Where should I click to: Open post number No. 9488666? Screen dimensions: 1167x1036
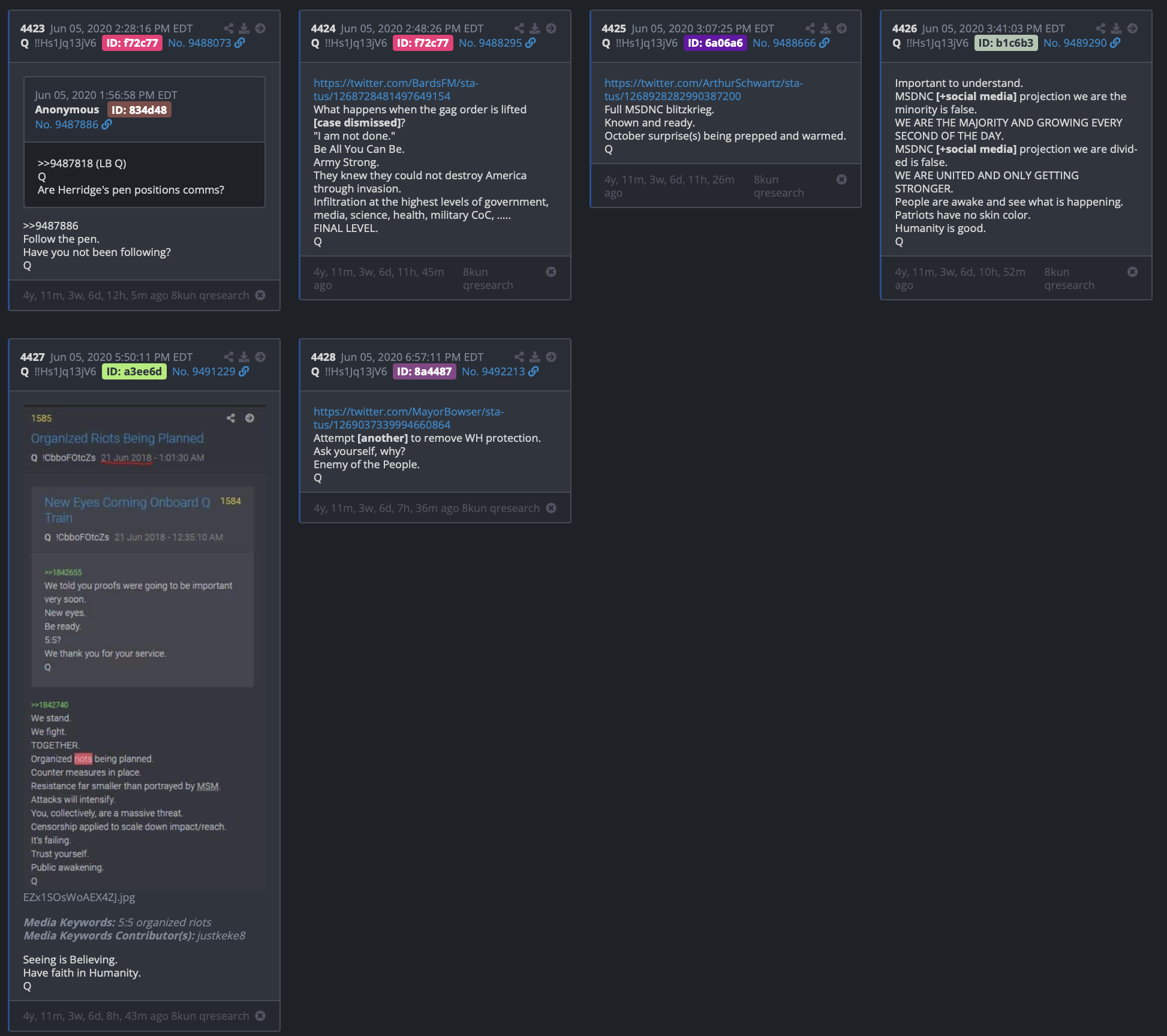click(784, 43)
